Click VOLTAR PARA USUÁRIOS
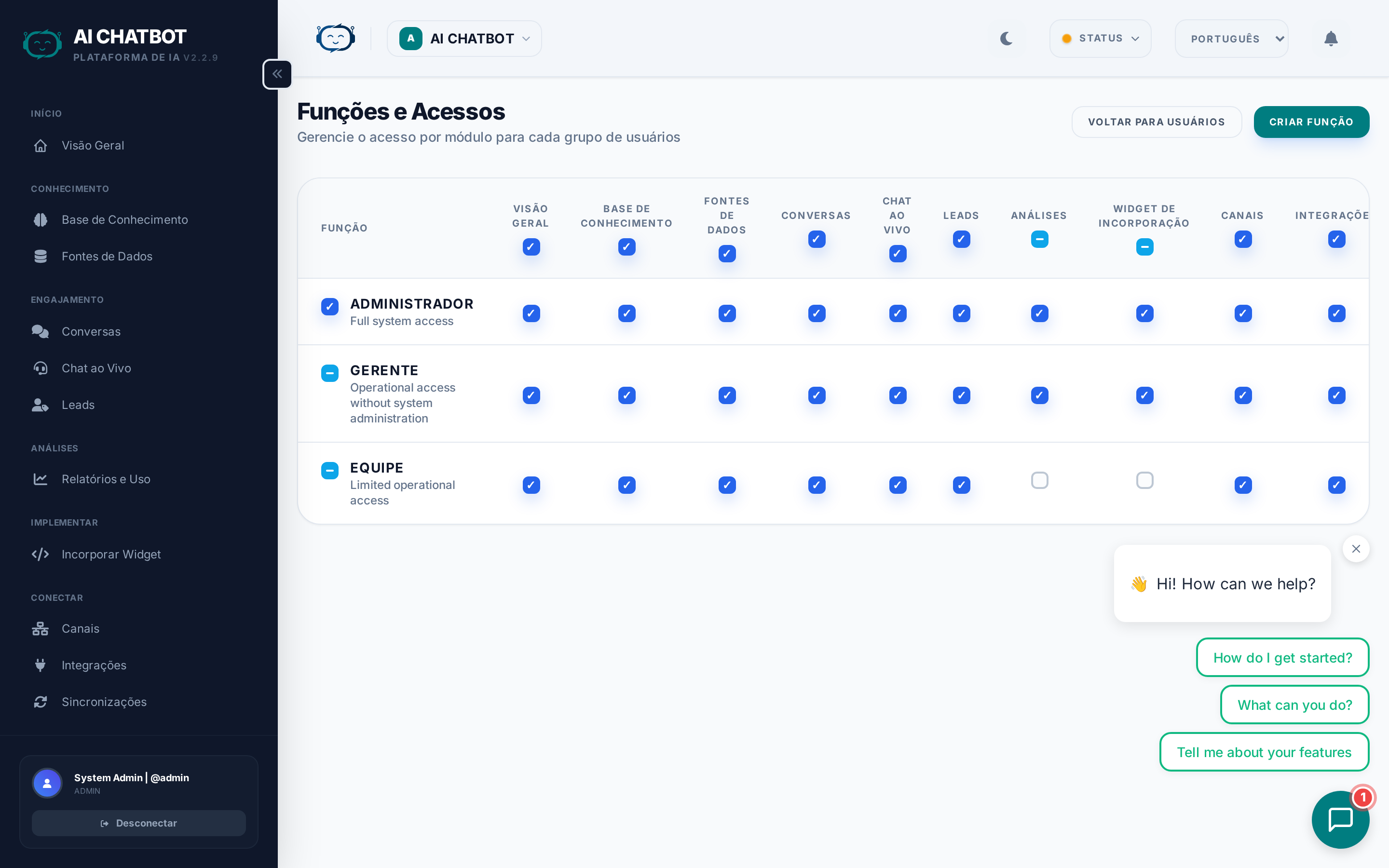Image resolution: width=1389 pixels, height=868 pixels. (x=1157, y=122)
